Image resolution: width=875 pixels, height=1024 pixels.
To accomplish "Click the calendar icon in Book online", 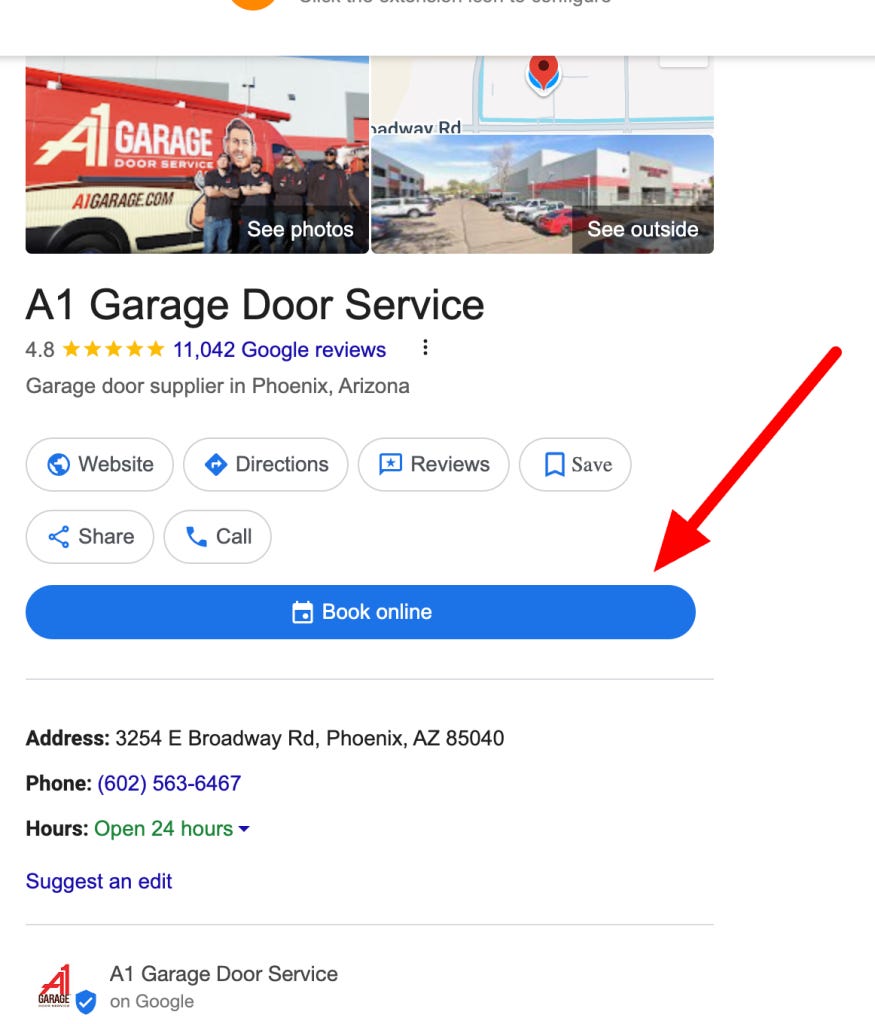I will 302,613.
